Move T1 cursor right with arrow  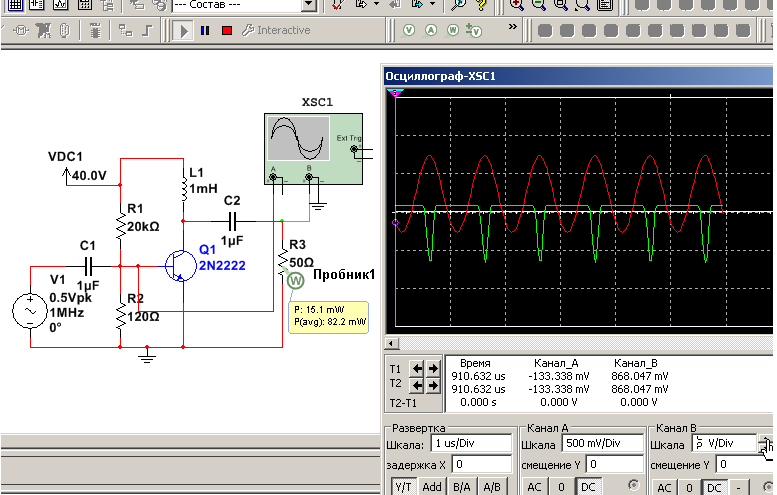pyautogui.click(x=433, y=368)
